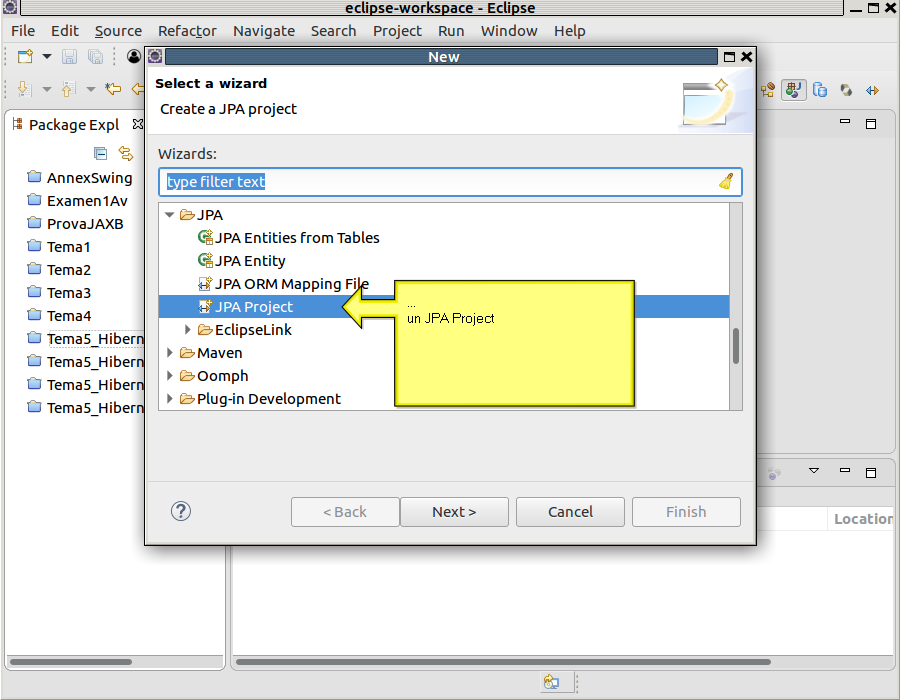This screenshot has height=700, width=900.
Task: Click the Location column header
Action: (x=863, y=519)
